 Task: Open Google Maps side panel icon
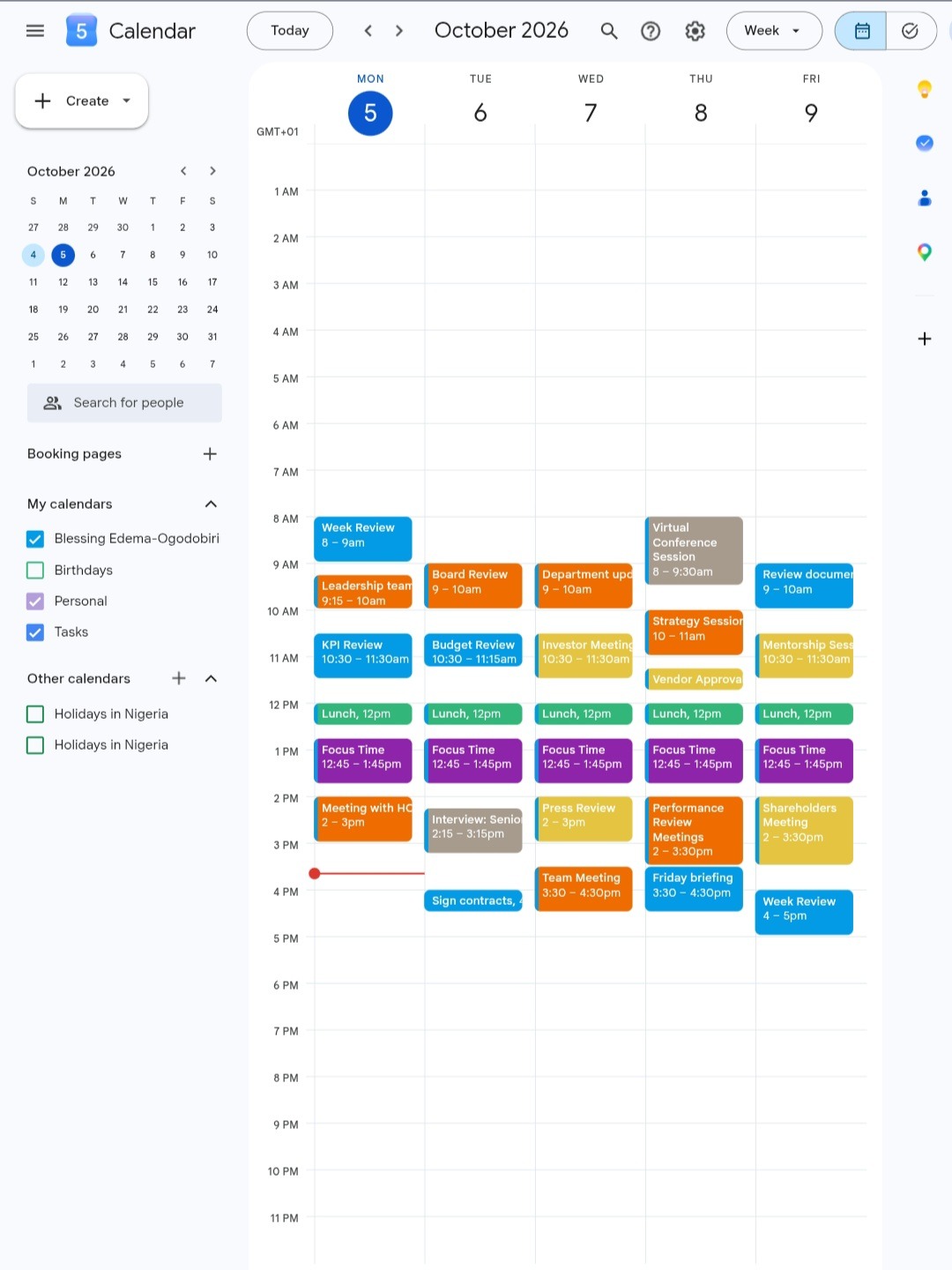click(x=924, y=252)
